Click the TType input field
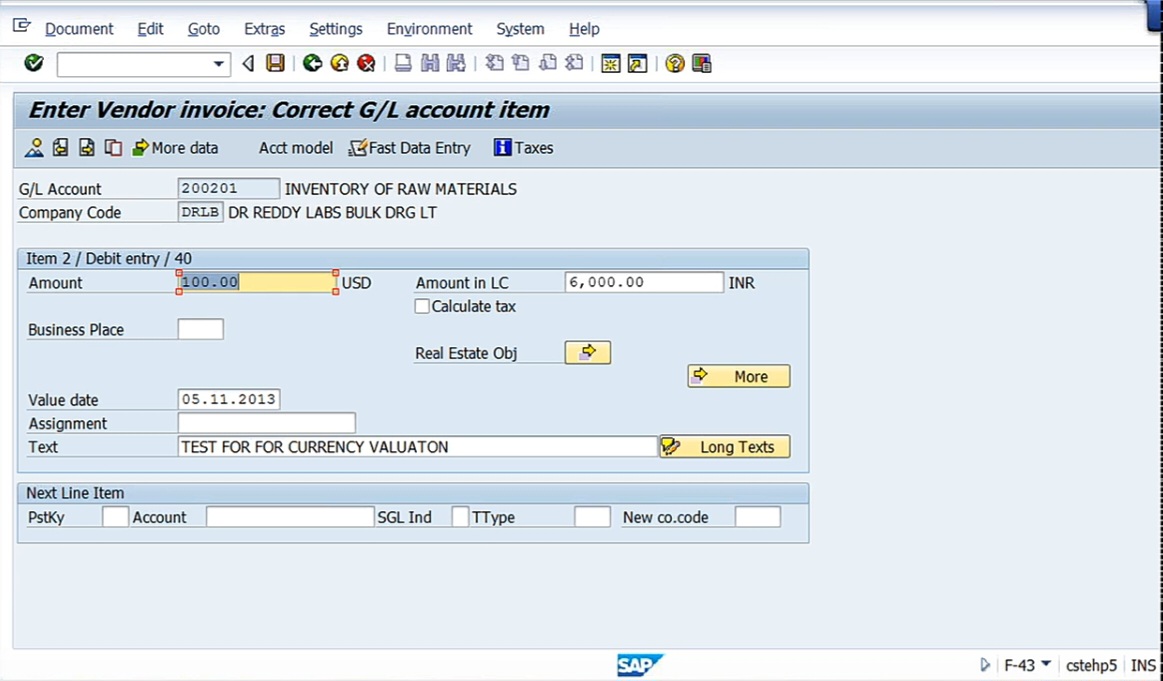The image size is (1163, 681). pos(592,517)
